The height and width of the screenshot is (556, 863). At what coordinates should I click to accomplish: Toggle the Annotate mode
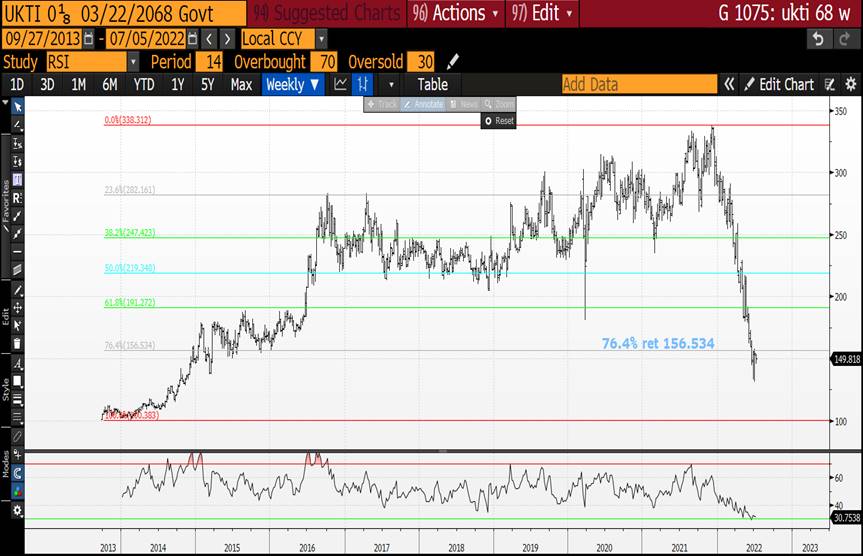point(423,104)
